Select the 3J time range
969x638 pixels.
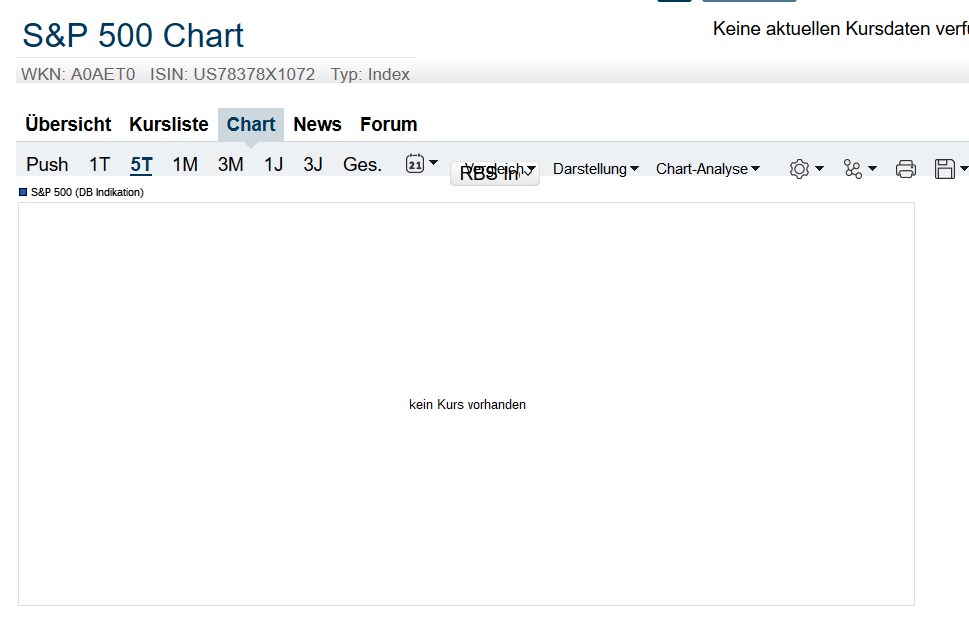coord(313,164)
